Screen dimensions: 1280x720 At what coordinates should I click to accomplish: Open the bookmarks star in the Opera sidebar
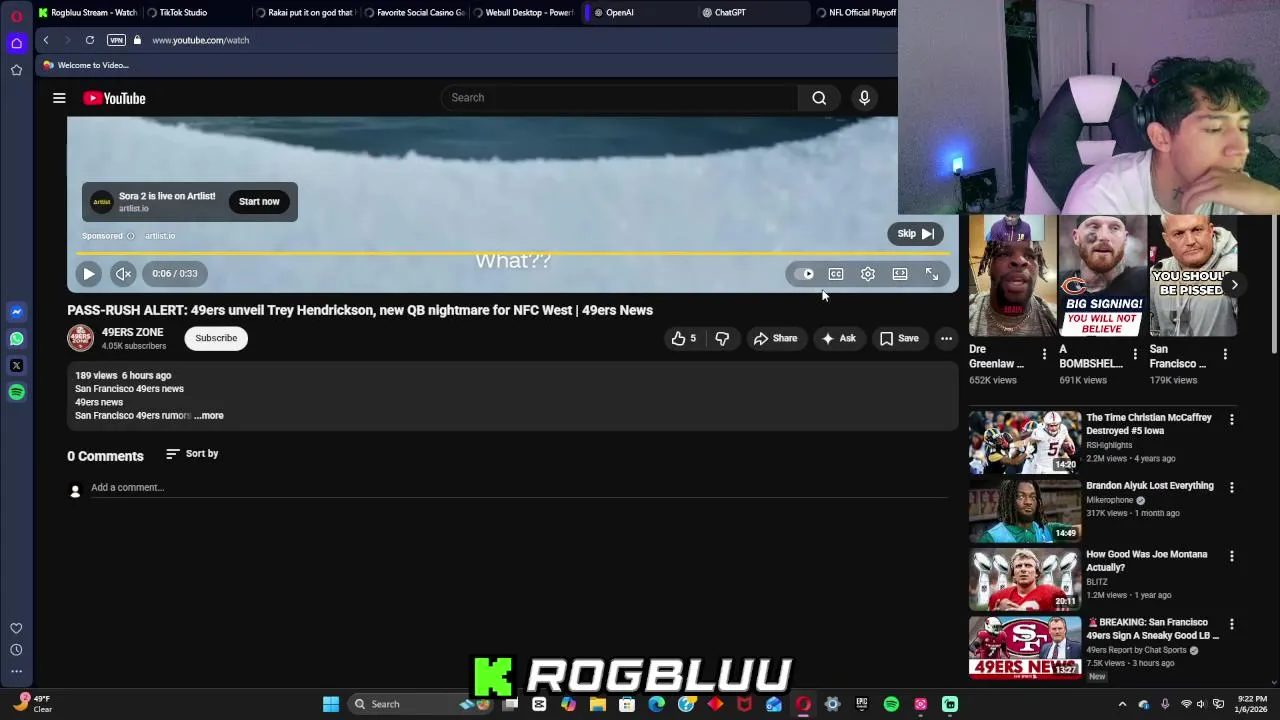click(x=16, y=70)
